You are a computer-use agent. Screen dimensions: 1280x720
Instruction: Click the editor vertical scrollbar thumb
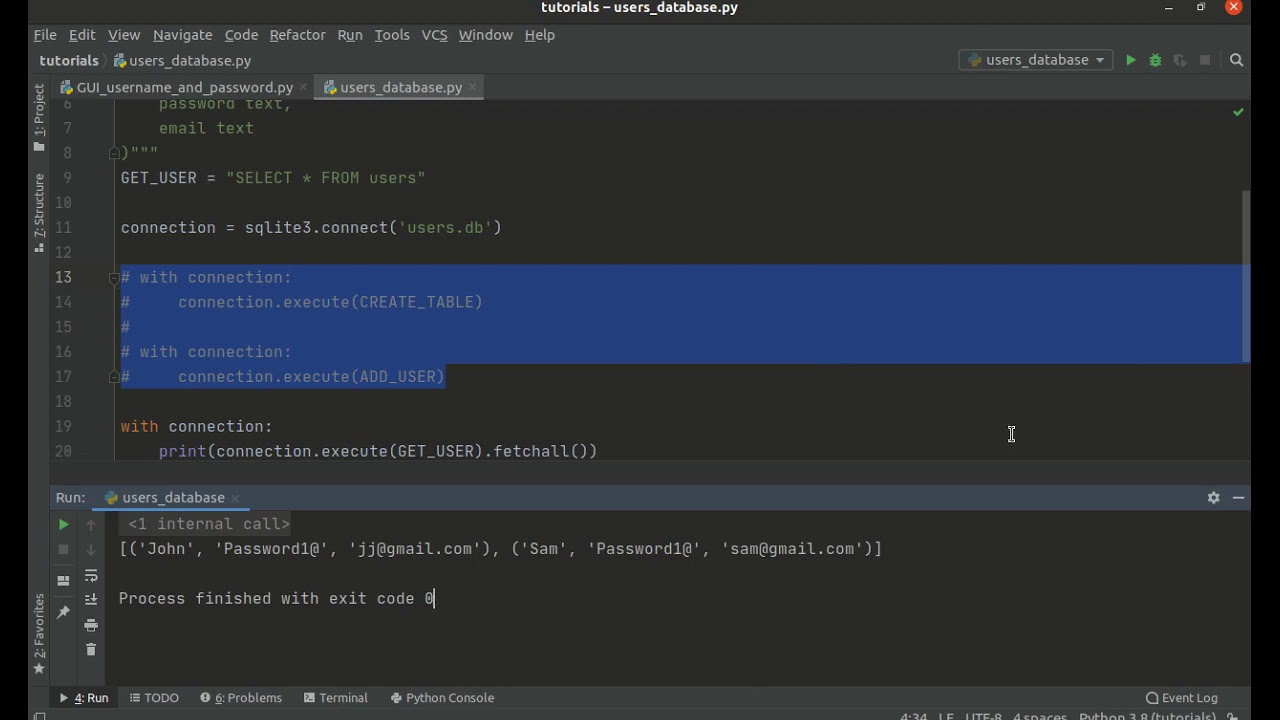pos(1246,275)
